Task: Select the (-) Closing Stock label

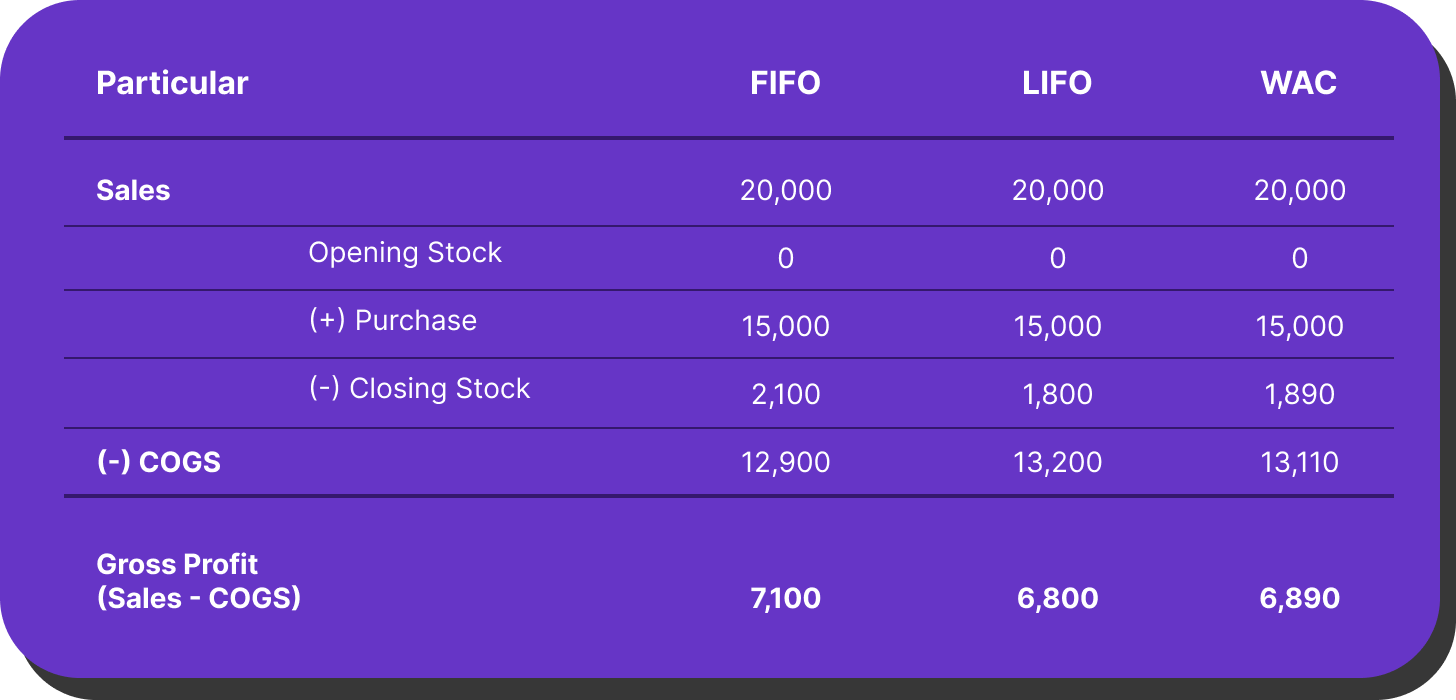Action: click(419, 388)
